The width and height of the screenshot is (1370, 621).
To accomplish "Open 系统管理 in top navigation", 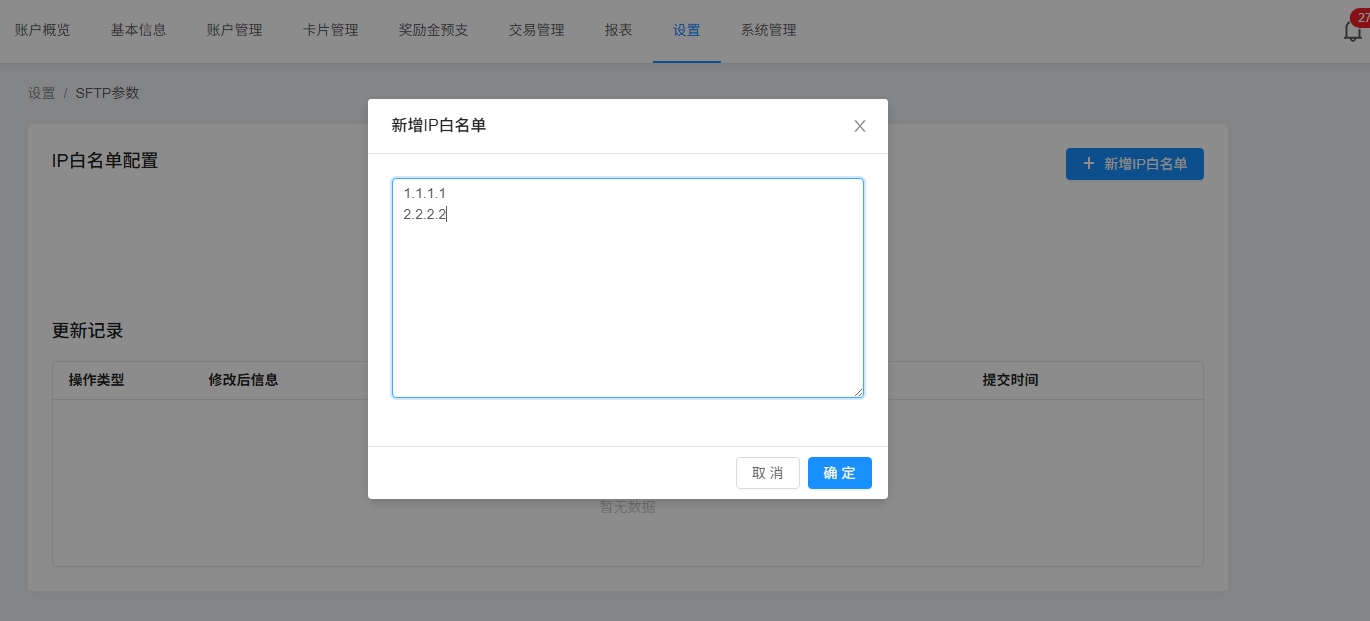I will [x=768, y=30].
